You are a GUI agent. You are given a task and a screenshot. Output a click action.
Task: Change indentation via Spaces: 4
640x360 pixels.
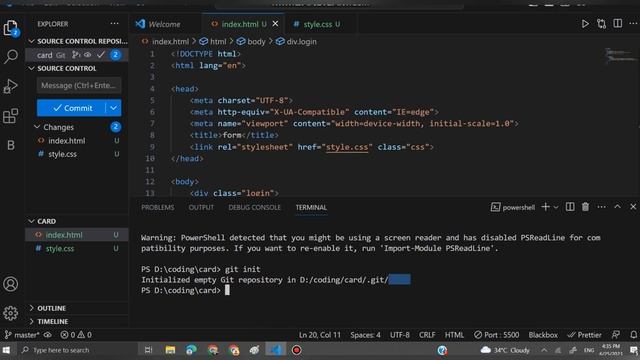coord(365,335)
